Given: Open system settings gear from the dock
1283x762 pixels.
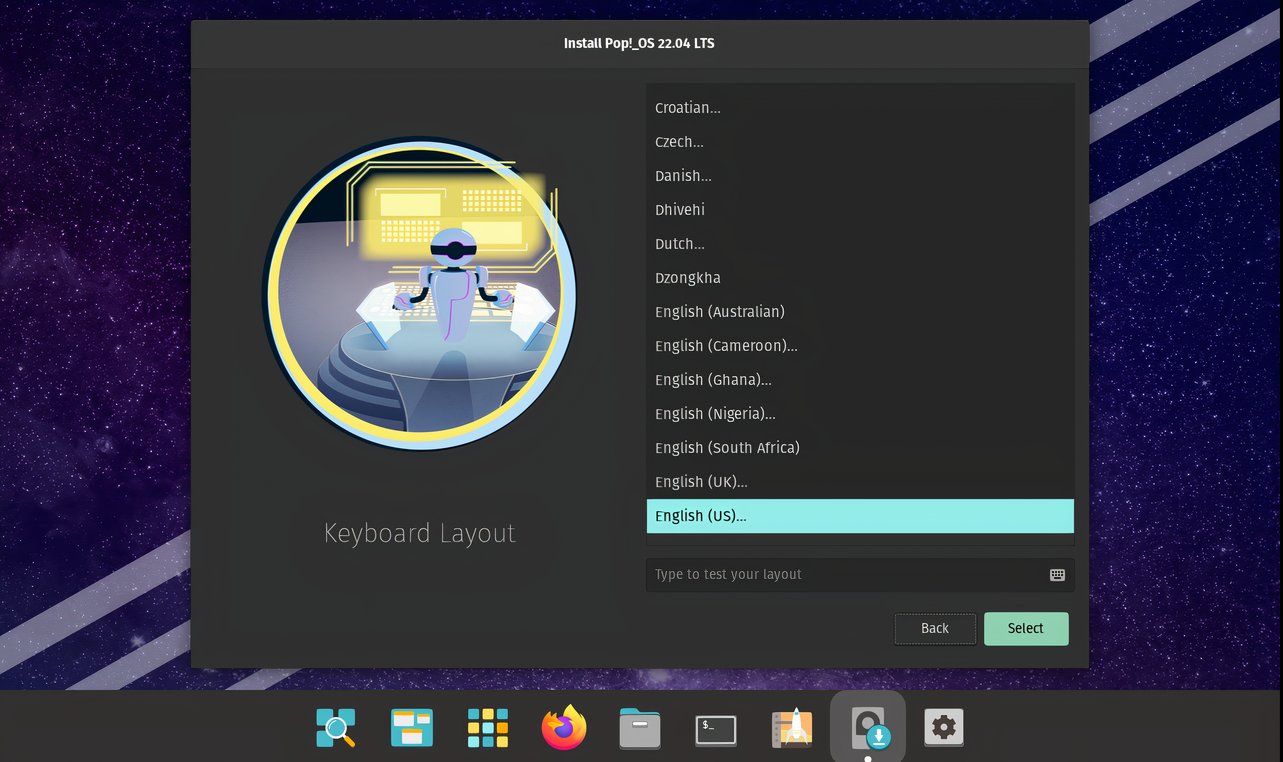Looking at the screenshot, I should pyautogui.click(x=943, y=728).
